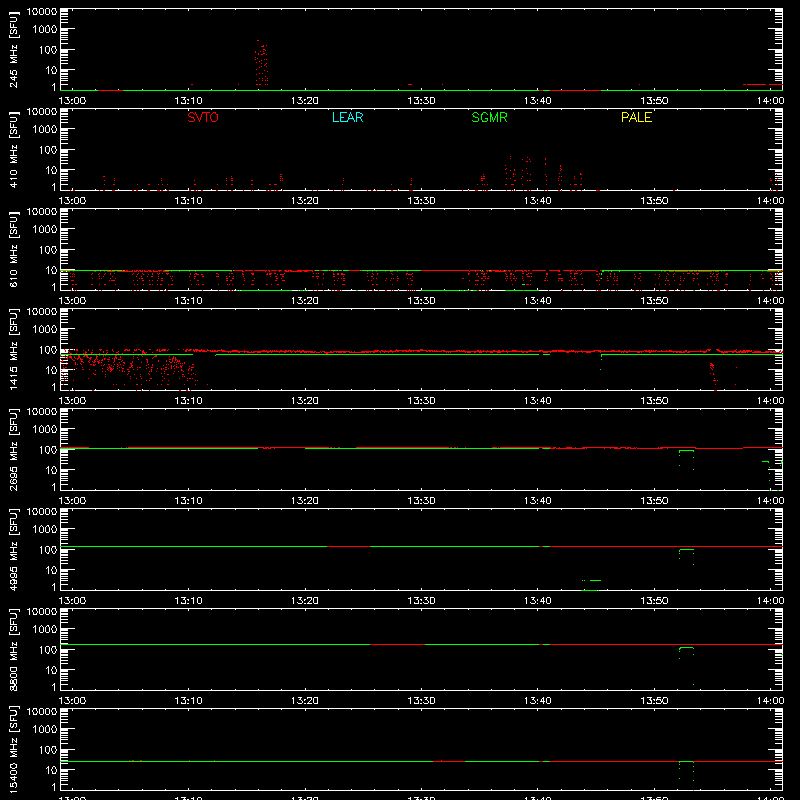800x800 pixels.
Task: Click the 10000 y-axis value of 15400 MHz panel
Action: tap(42, 712)
